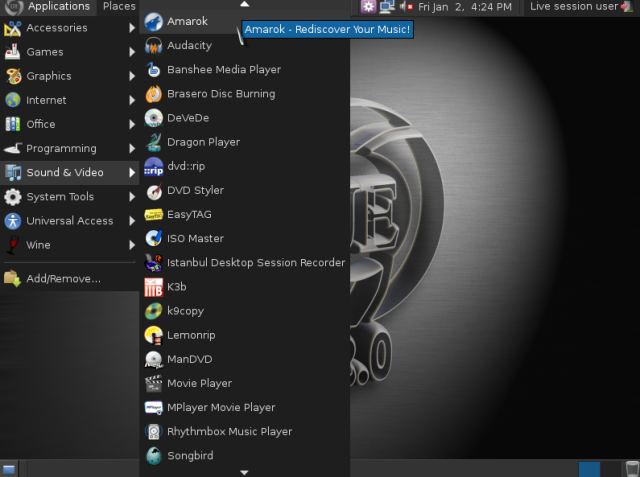
Task: Choose the Add/Remove... entry
Action: pos(69,279)
